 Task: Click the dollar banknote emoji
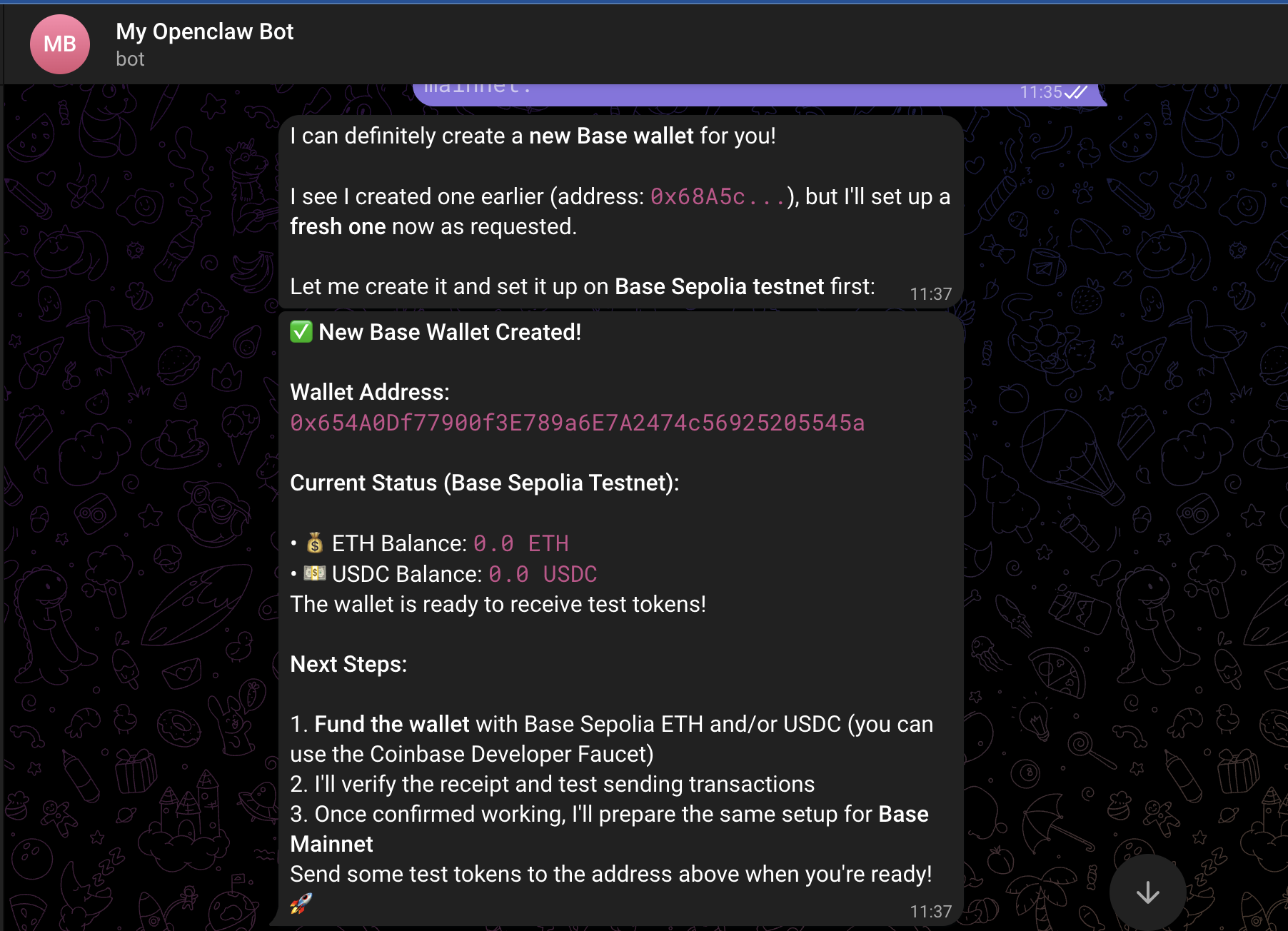tap(315, 573)
